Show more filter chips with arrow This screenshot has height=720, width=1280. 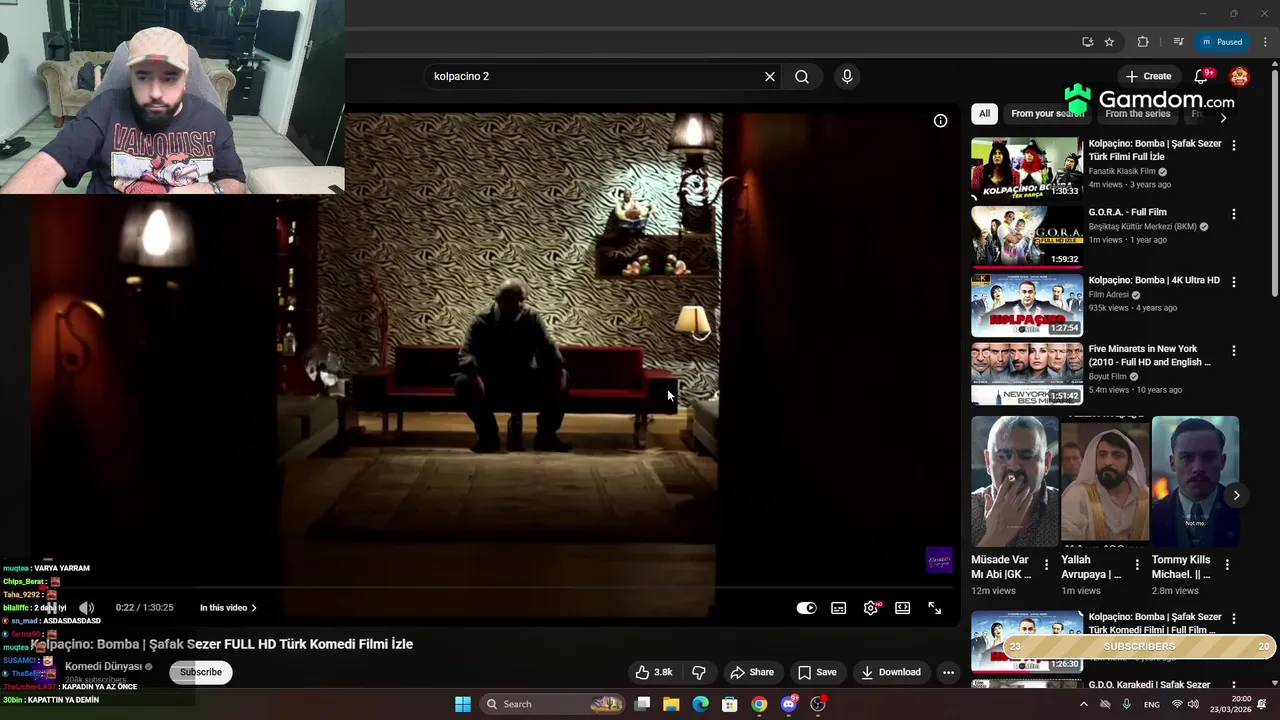tap(1223, 118)
